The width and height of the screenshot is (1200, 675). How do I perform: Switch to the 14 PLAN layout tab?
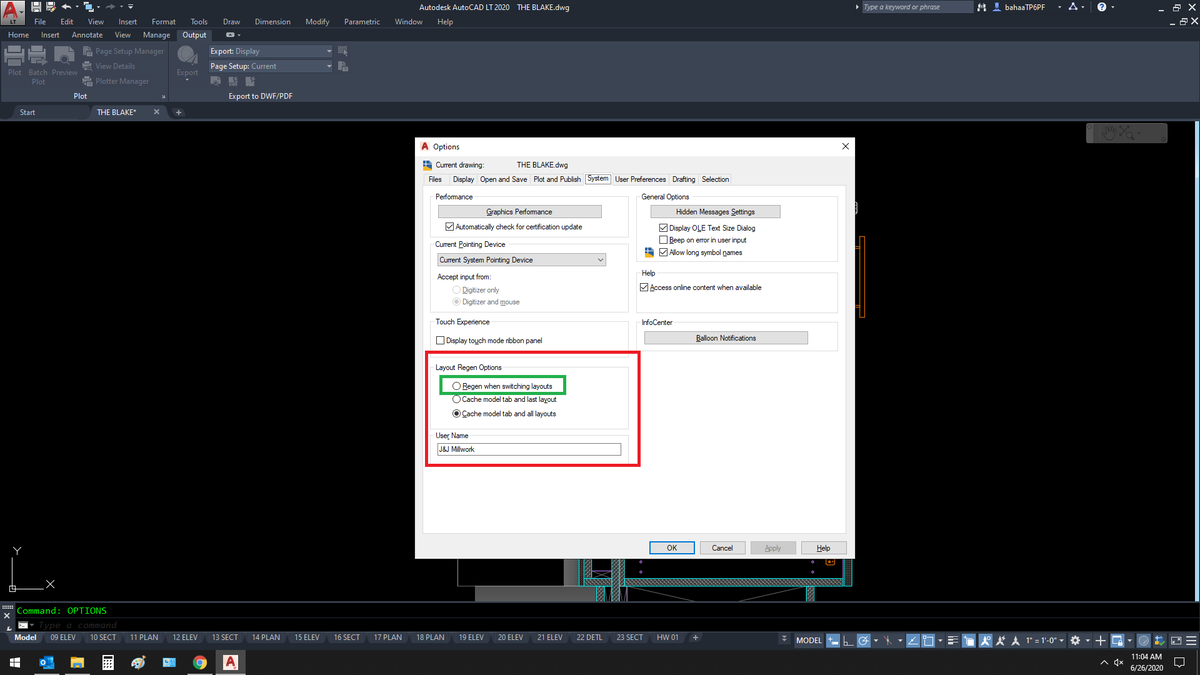[x=266, y=637]
